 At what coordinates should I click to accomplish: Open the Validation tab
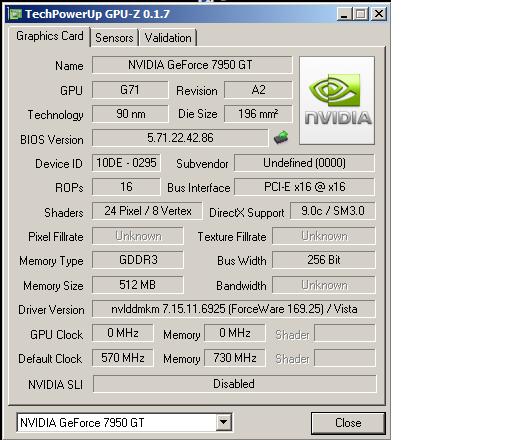[x=168, y=38]
